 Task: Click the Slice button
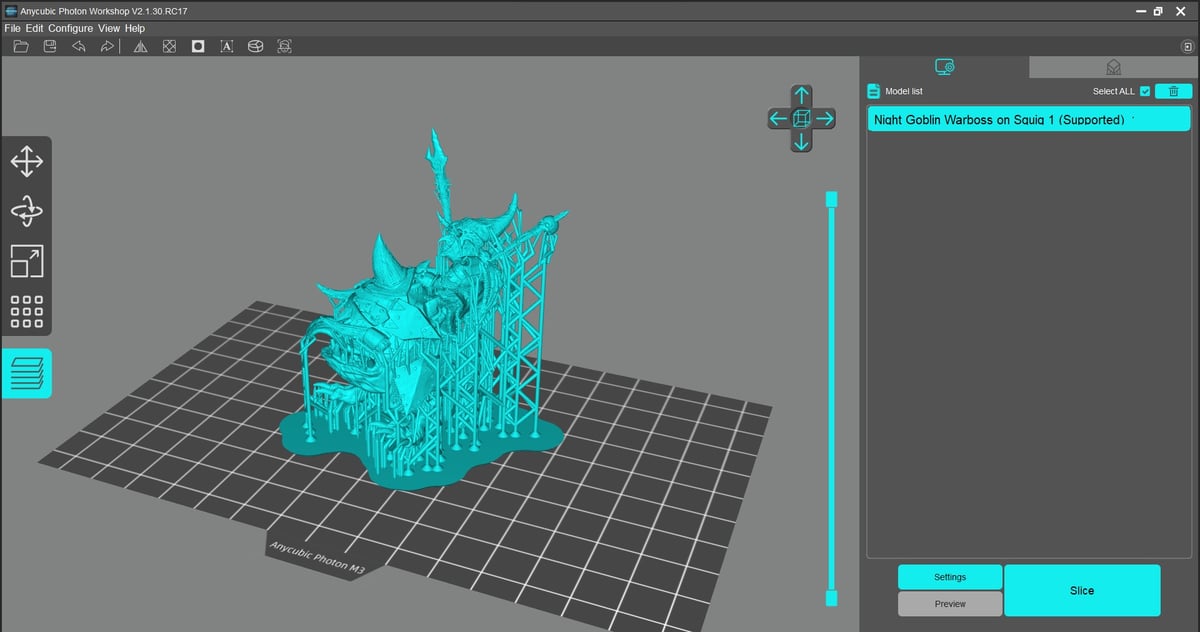(1082, 591)
